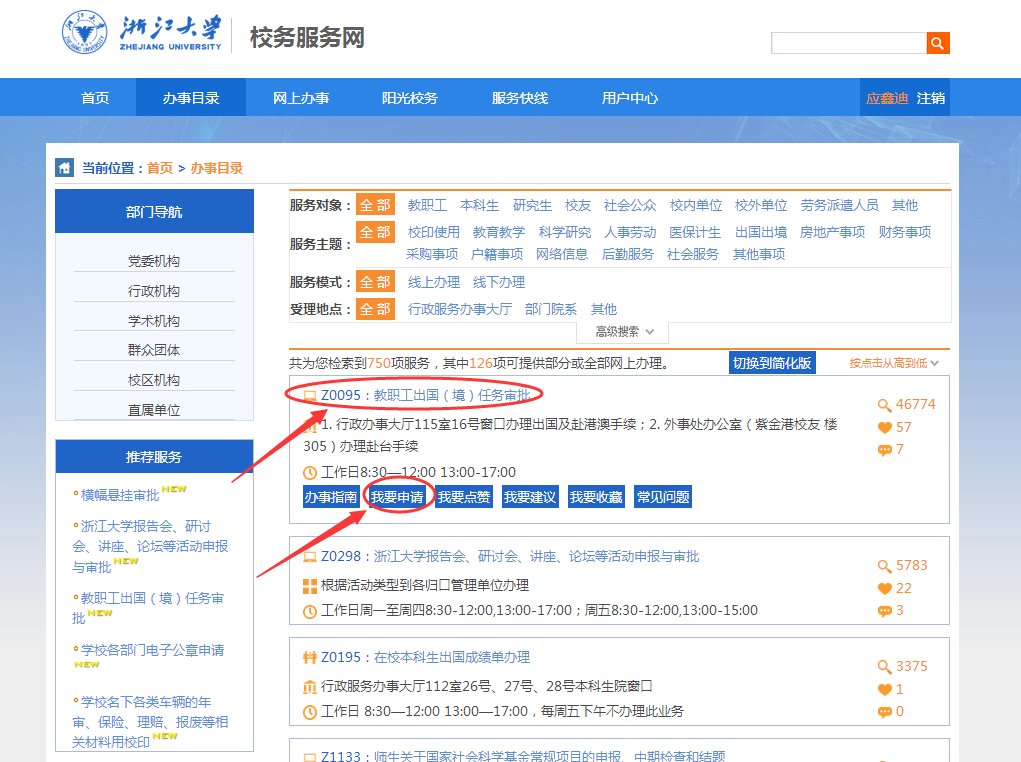Viewport: 1021px width, 762px height.
Task: Click the Zhejiang University logo
Action: click(x=142, y=35)
